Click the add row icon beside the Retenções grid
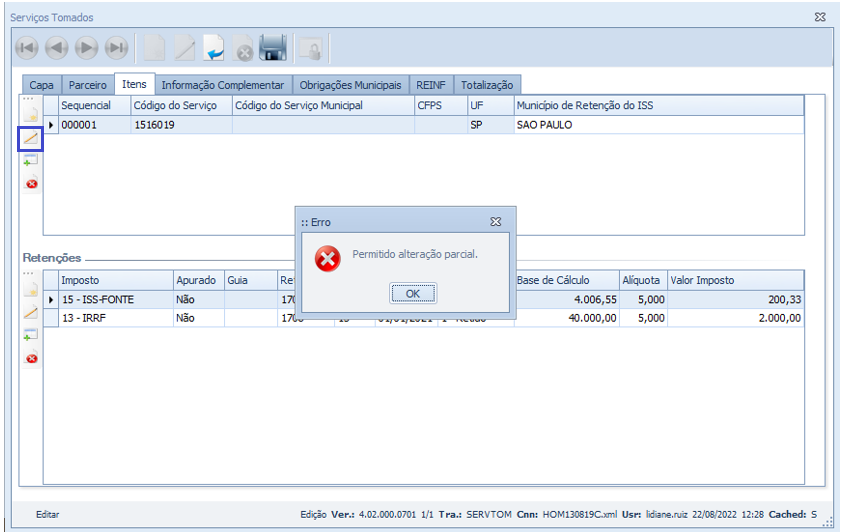Viewport: 843px width, 532px height. [31, 335]
